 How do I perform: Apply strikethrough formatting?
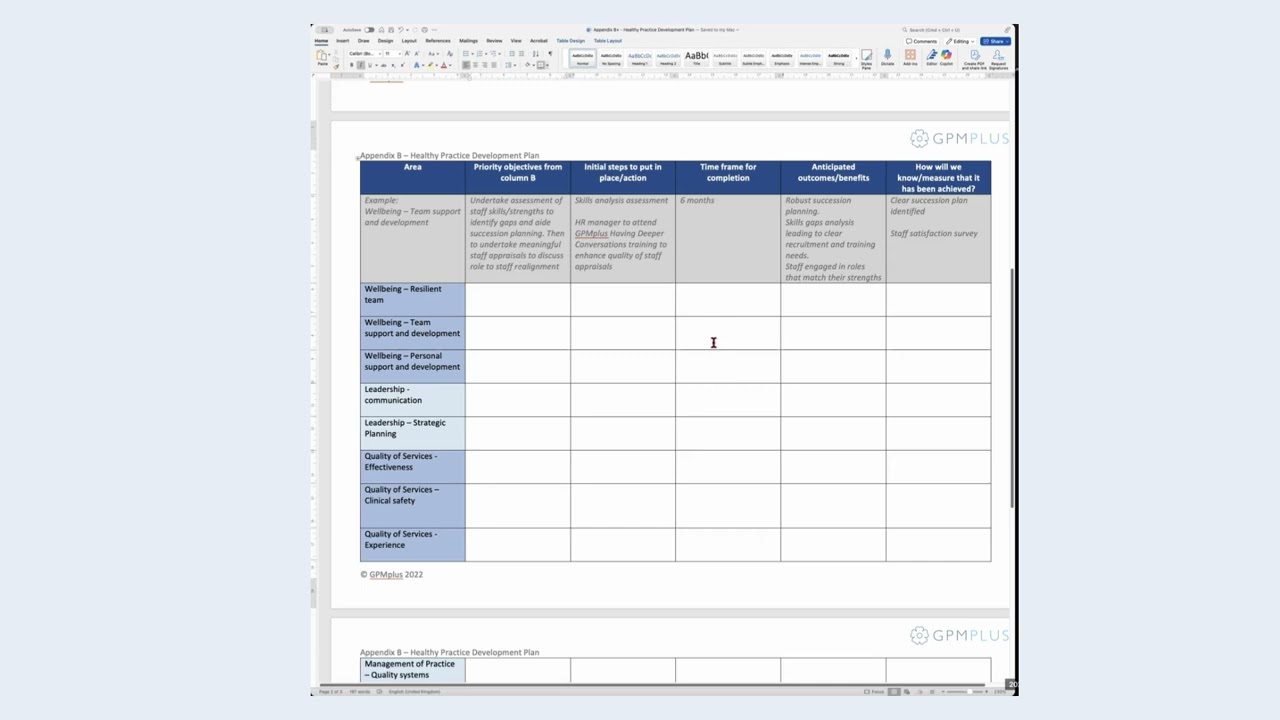(x=384, y=65)
